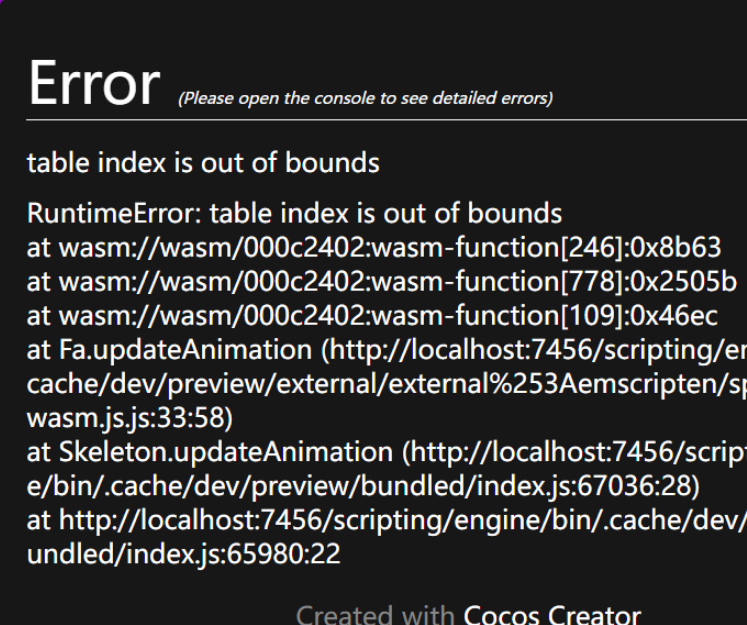The width and height of the screenshot is (747, 625).
Task: Click the RuntimeError line of the stack trace
Action: pyautogui.click(x=294, y=213)
